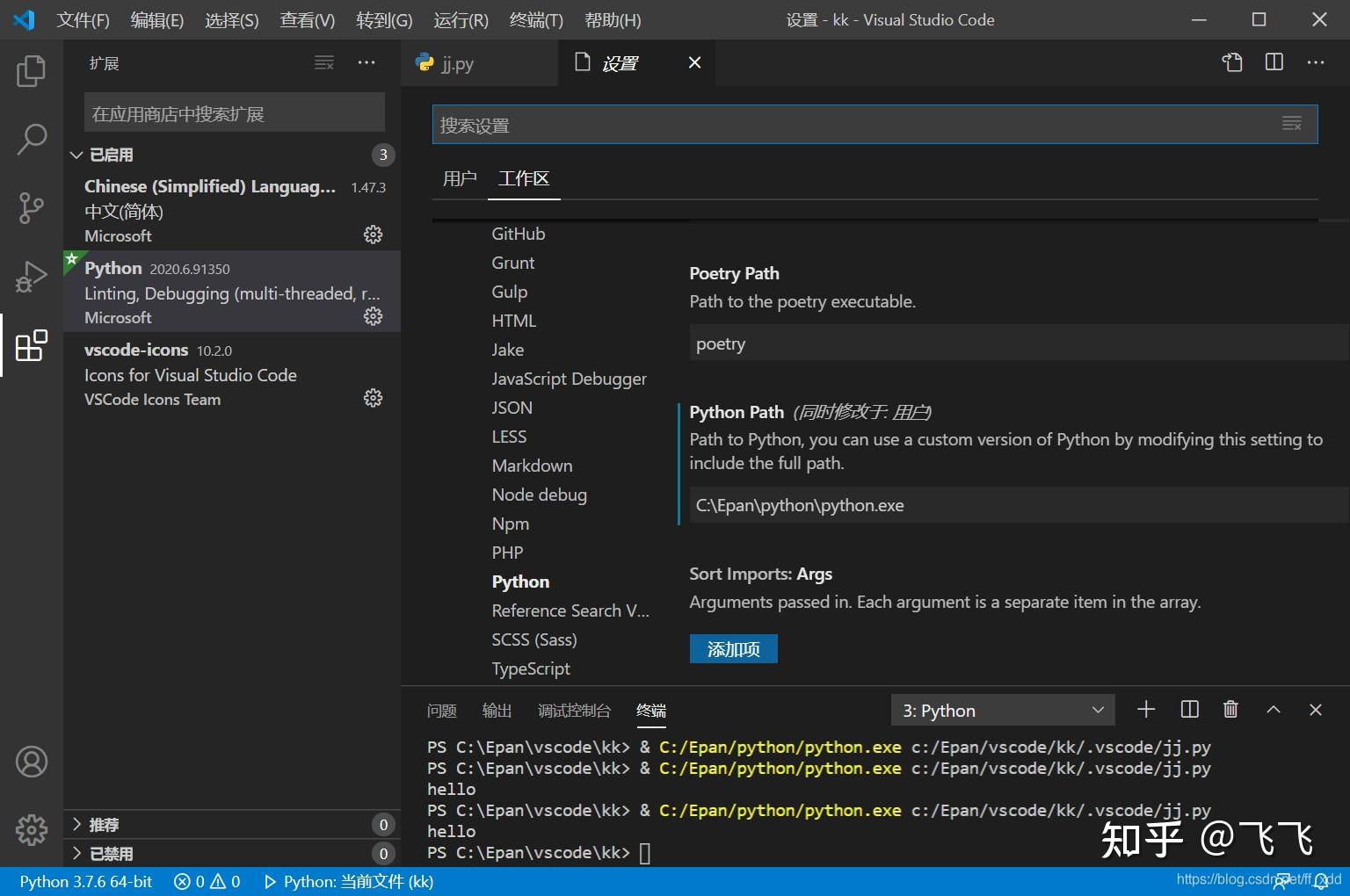This screenshot has width=1350, height=896.
Task: Open the 终端(T) menu
Action: click(x=535, y=19)
